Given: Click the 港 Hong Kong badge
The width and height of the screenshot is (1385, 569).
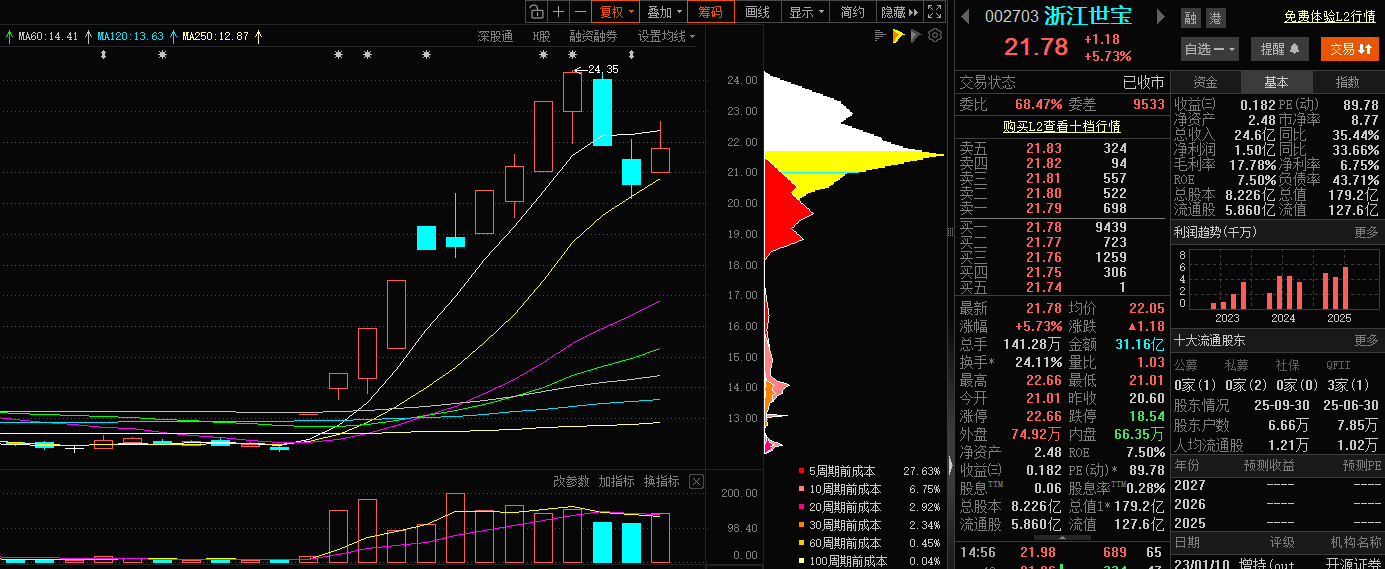Looking at the screenshot, I should pos(1215,18).
